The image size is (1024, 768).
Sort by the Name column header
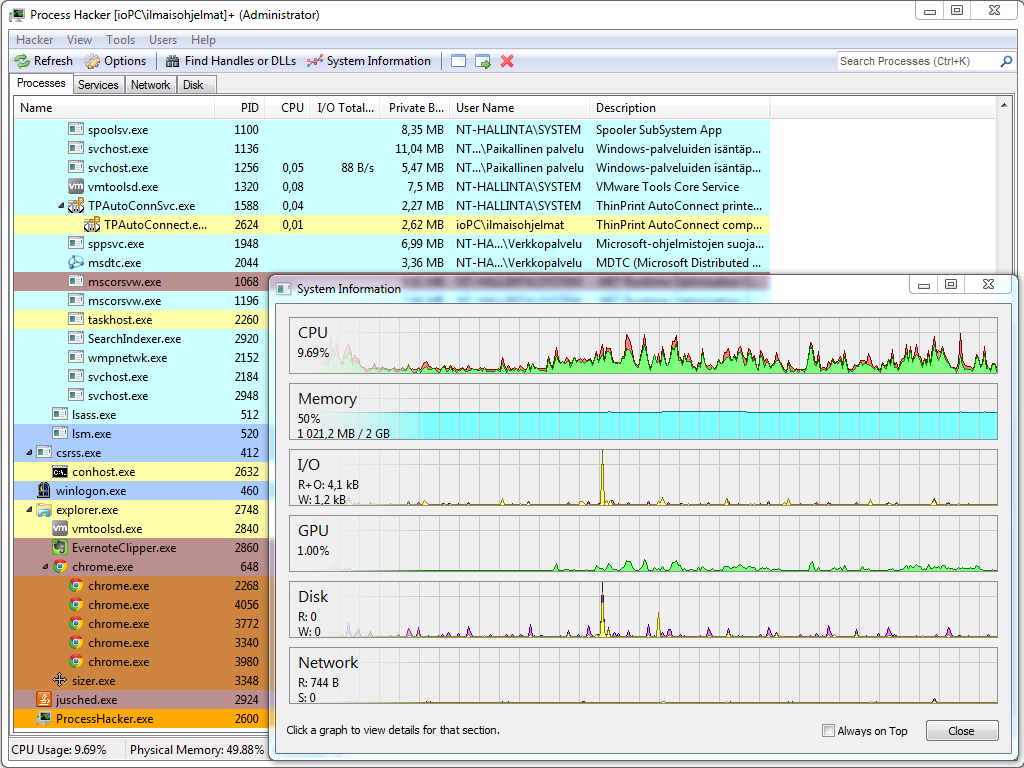pyautogui.click(x=115, y=108)
